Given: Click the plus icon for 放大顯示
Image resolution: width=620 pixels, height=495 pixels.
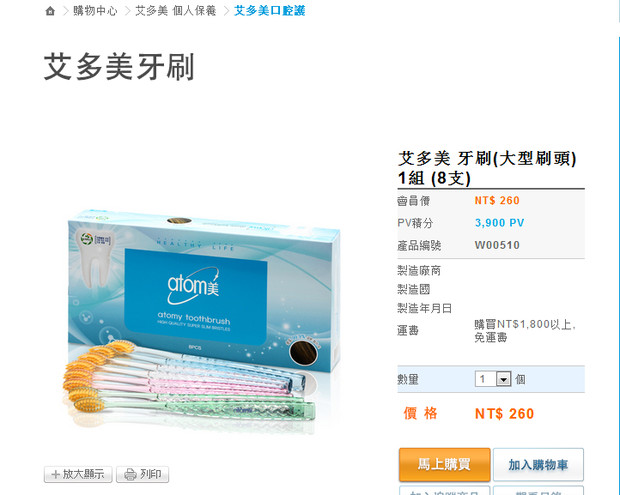Looking at the screenshot, I should click(x=56, y=474).
